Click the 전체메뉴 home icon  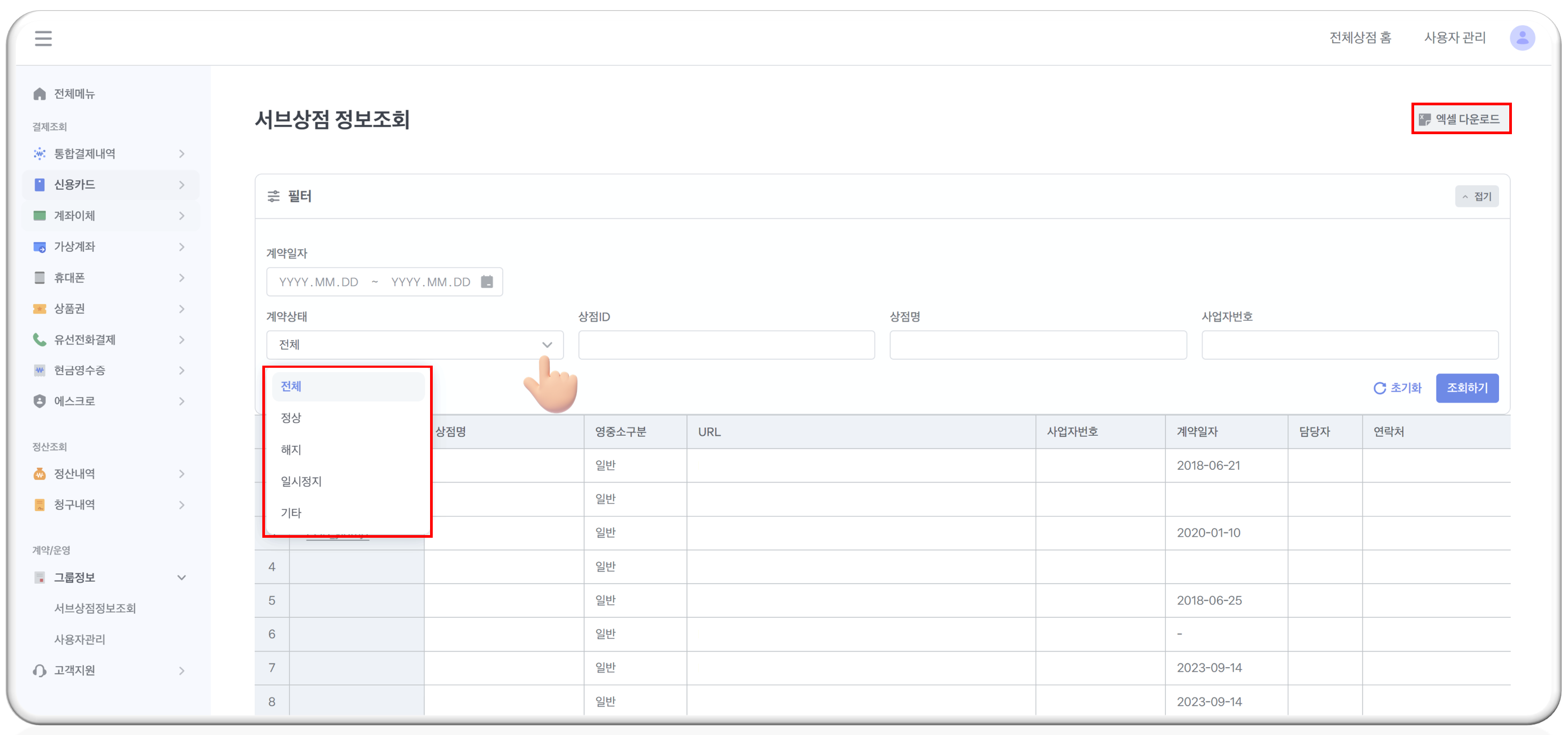pos(40,94)
